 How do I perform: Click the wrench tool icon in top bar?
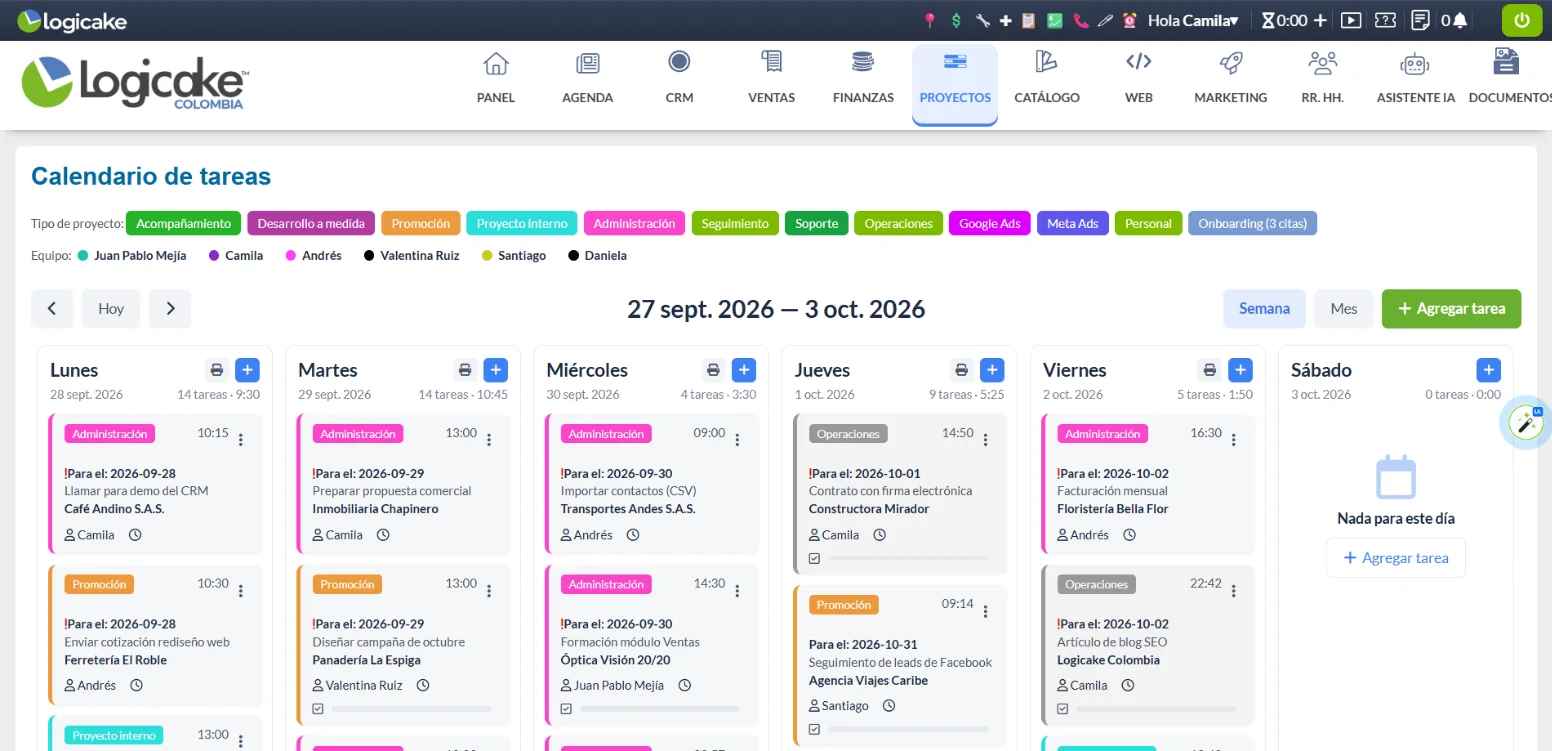(982, 20)
